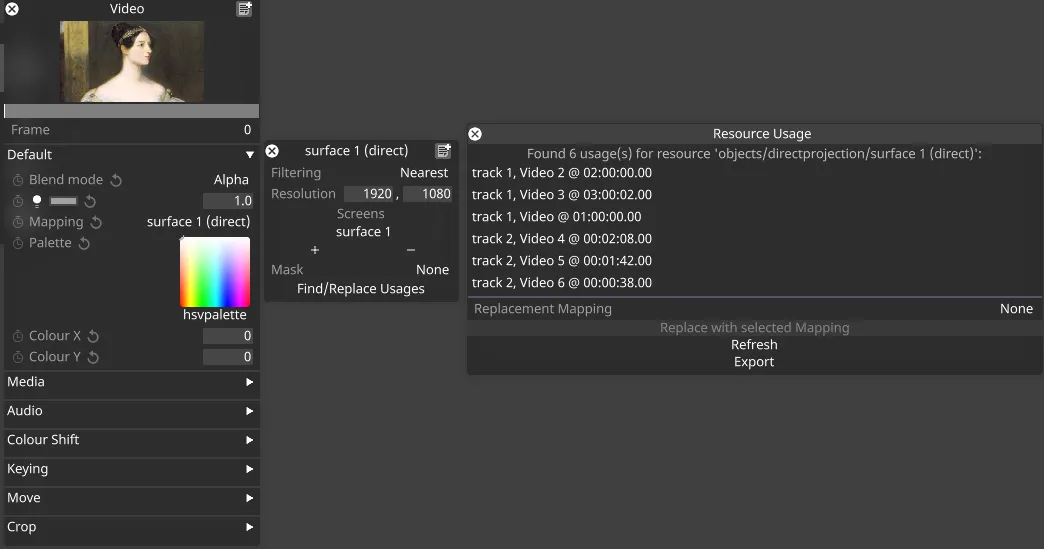Open the notes icon in Video panel header

tap(244, 9)
